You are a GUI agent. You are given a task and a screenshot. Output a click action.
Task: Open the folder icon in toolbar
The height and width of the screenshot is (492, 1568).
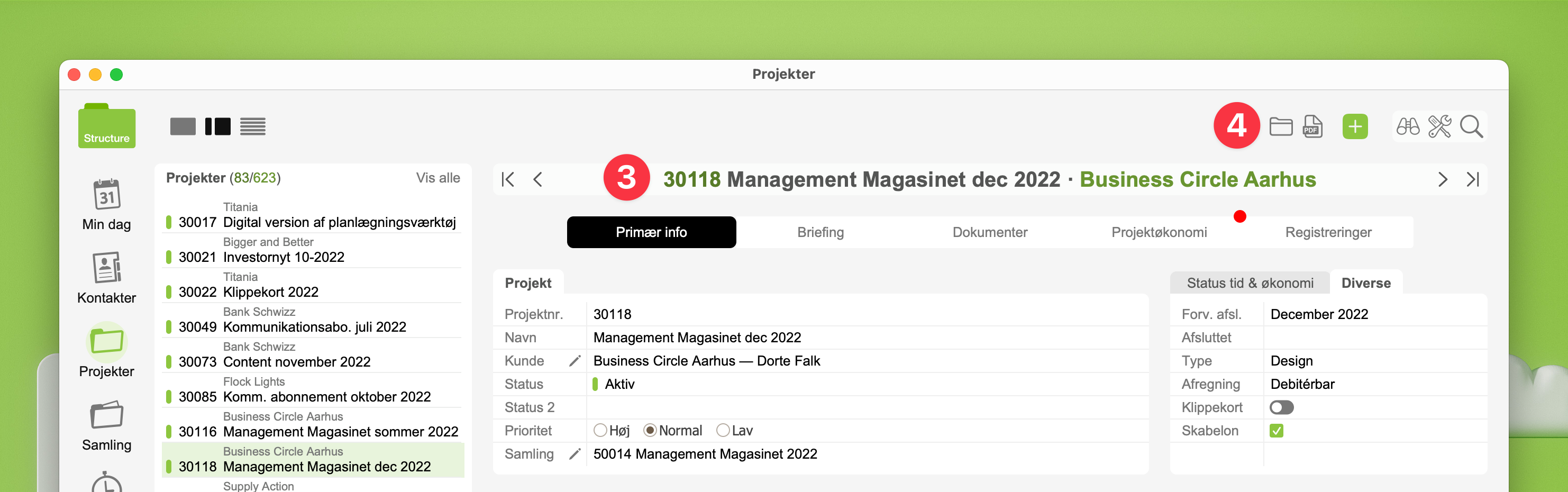(1281, 126)
